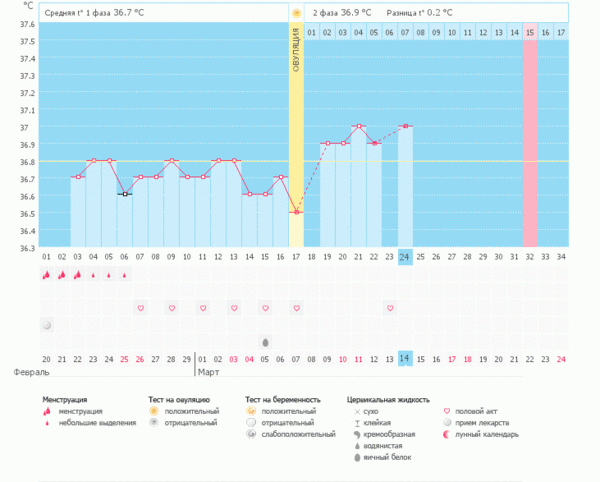Click the phase 2 average temperature label
This screenshot has width=600, height=482.
coord(342,13)
